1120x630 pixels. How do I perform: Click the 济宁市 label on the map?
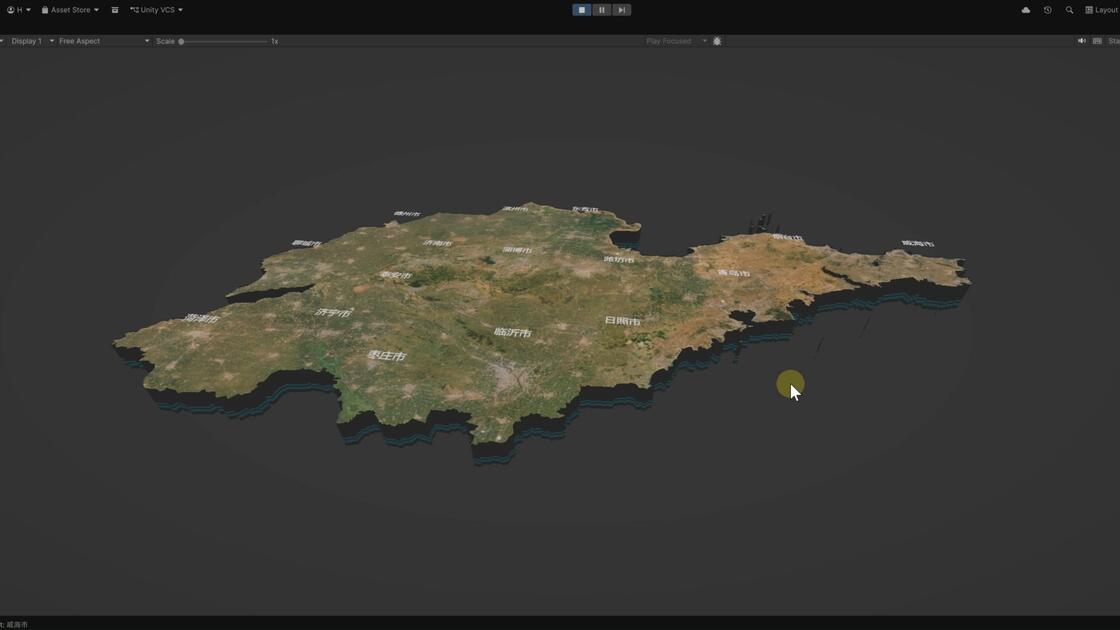[x=334, y=312]
